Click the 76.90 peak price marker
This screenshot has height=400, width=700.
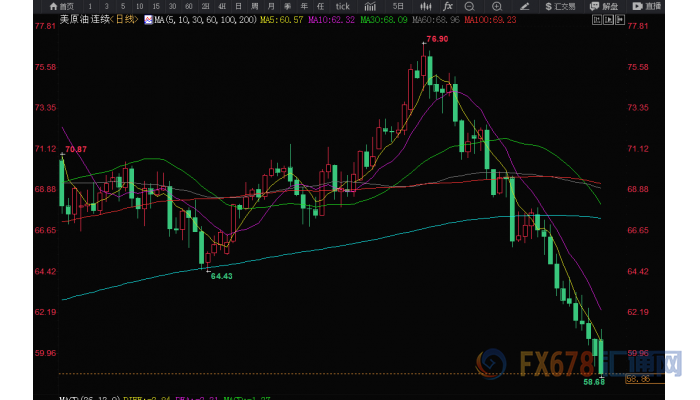[x=435, y=38]
